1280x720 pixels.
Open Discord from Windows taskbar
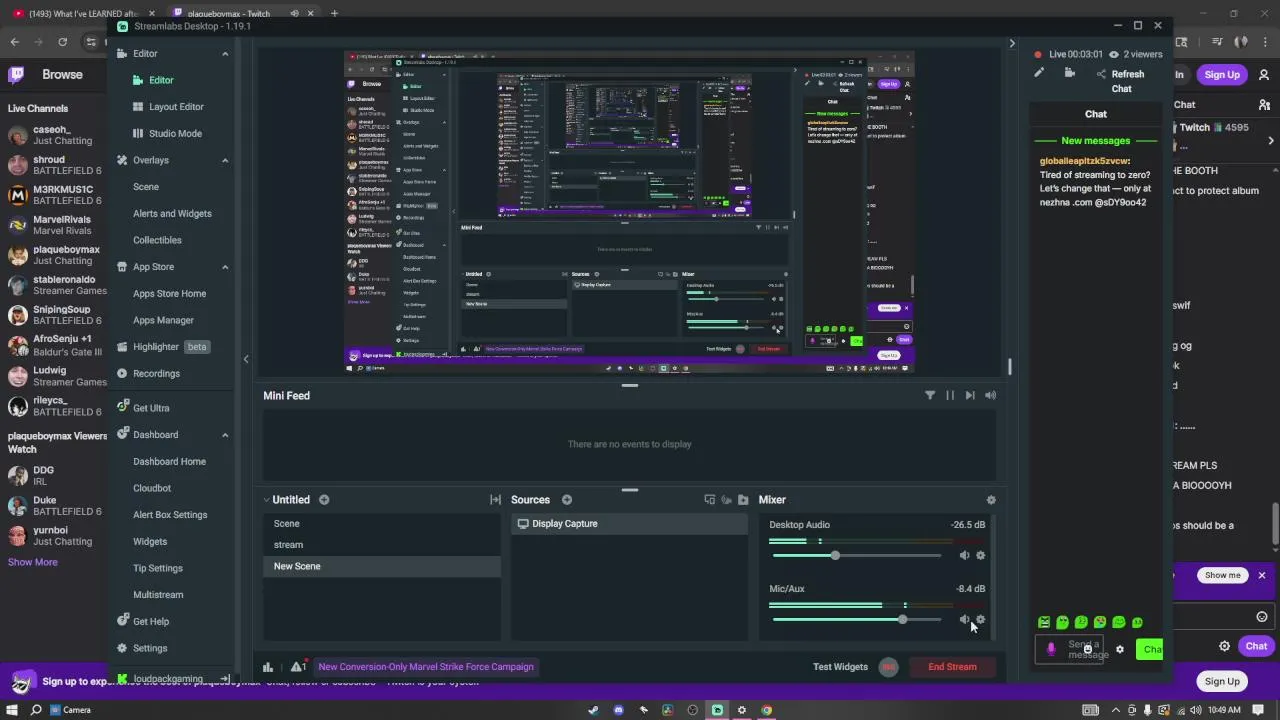[618, 710]
